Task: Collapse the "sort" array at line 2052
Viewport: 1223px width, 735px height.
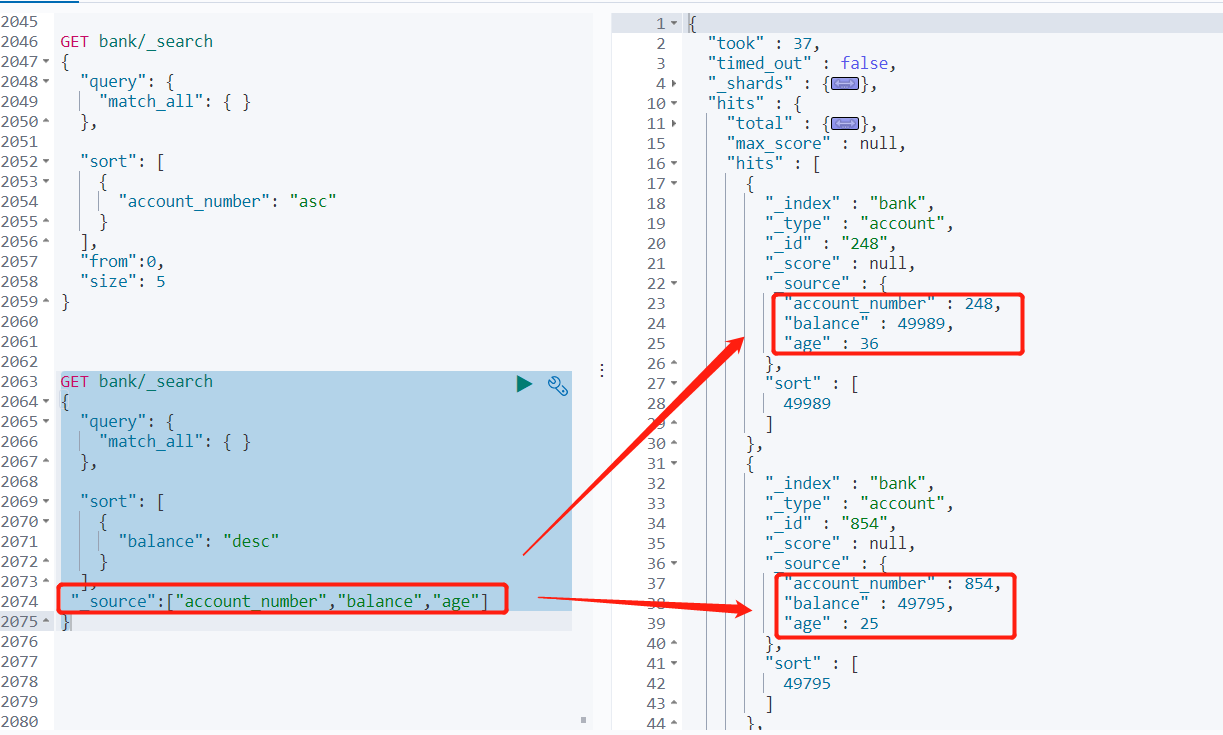Action: (46, 162)
